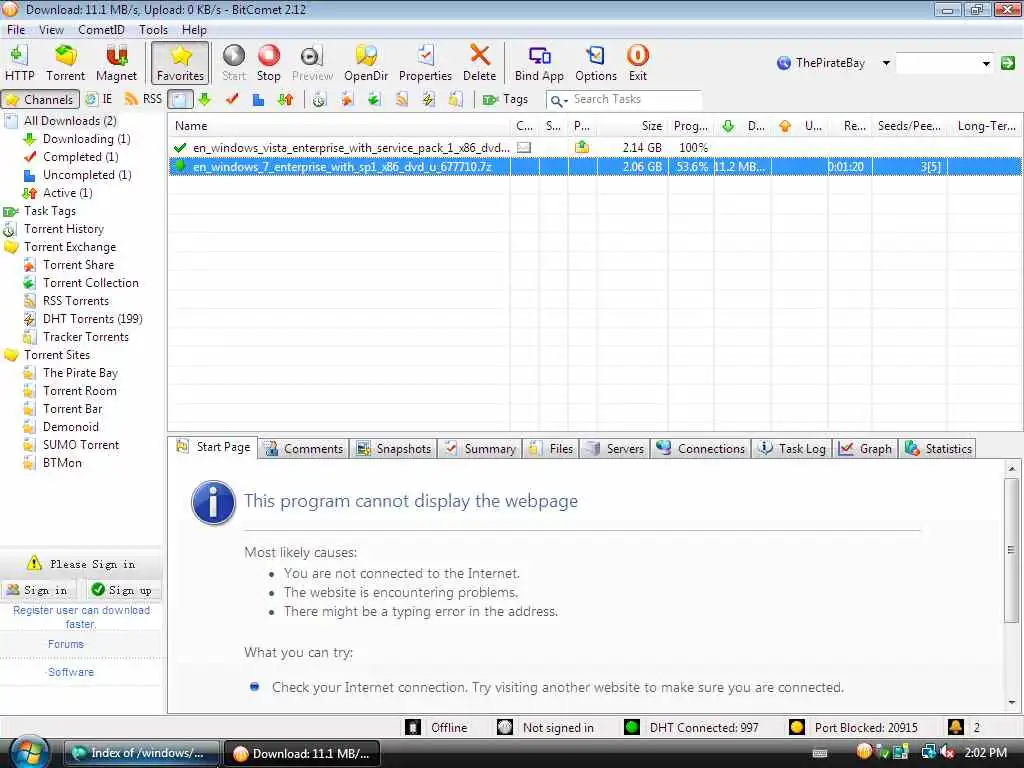Open the ThePirateBay search engine dropdown
The width and height of the screenshot is (1024, 768).
coord(886,63)
